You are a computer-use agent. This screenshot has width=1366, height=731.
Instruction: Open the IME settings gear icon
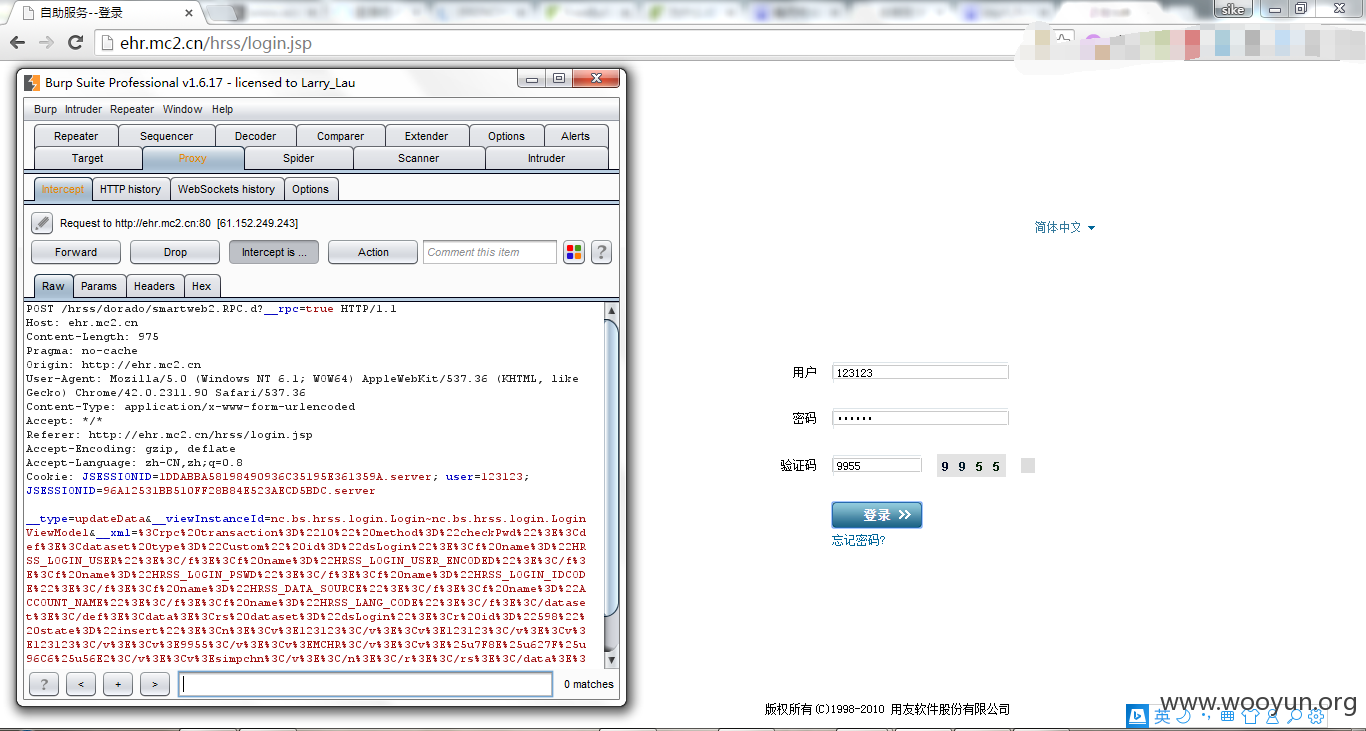pos(1317,716)
